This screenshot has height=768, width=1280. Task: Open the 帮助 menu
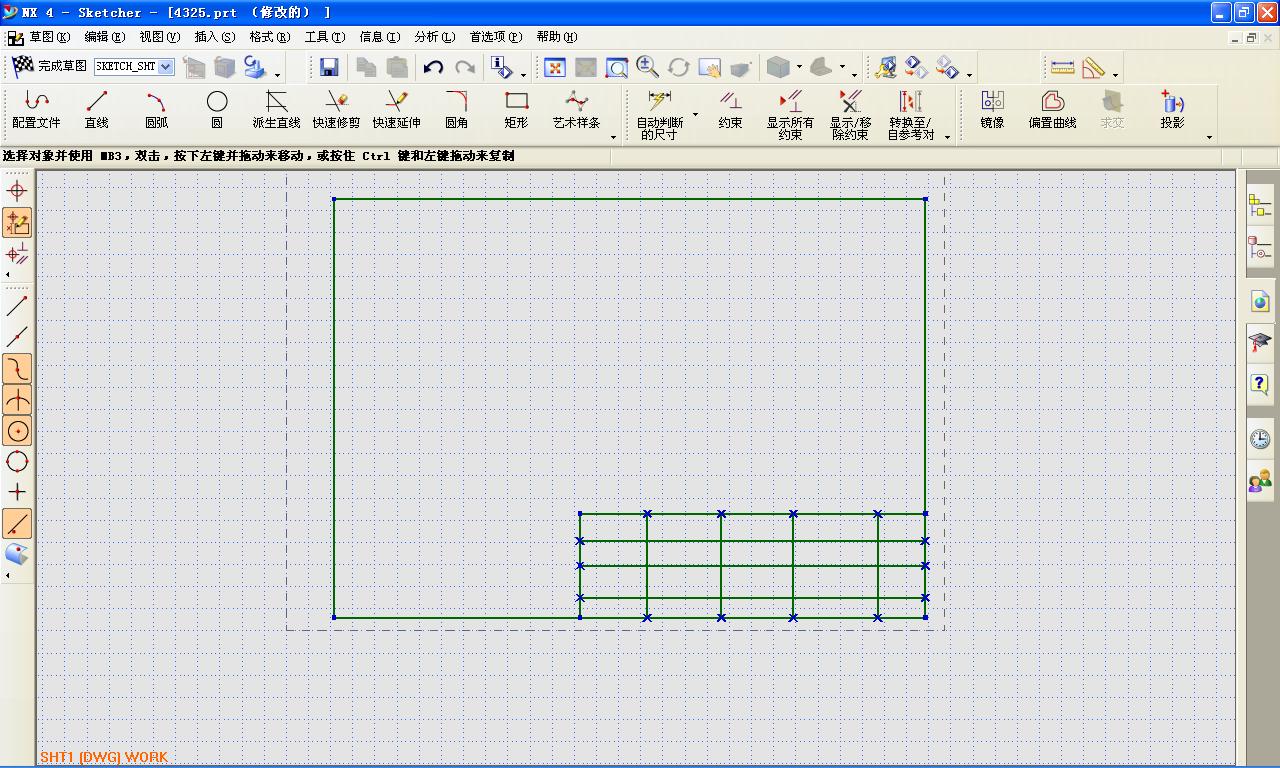[x=557, y=37]
